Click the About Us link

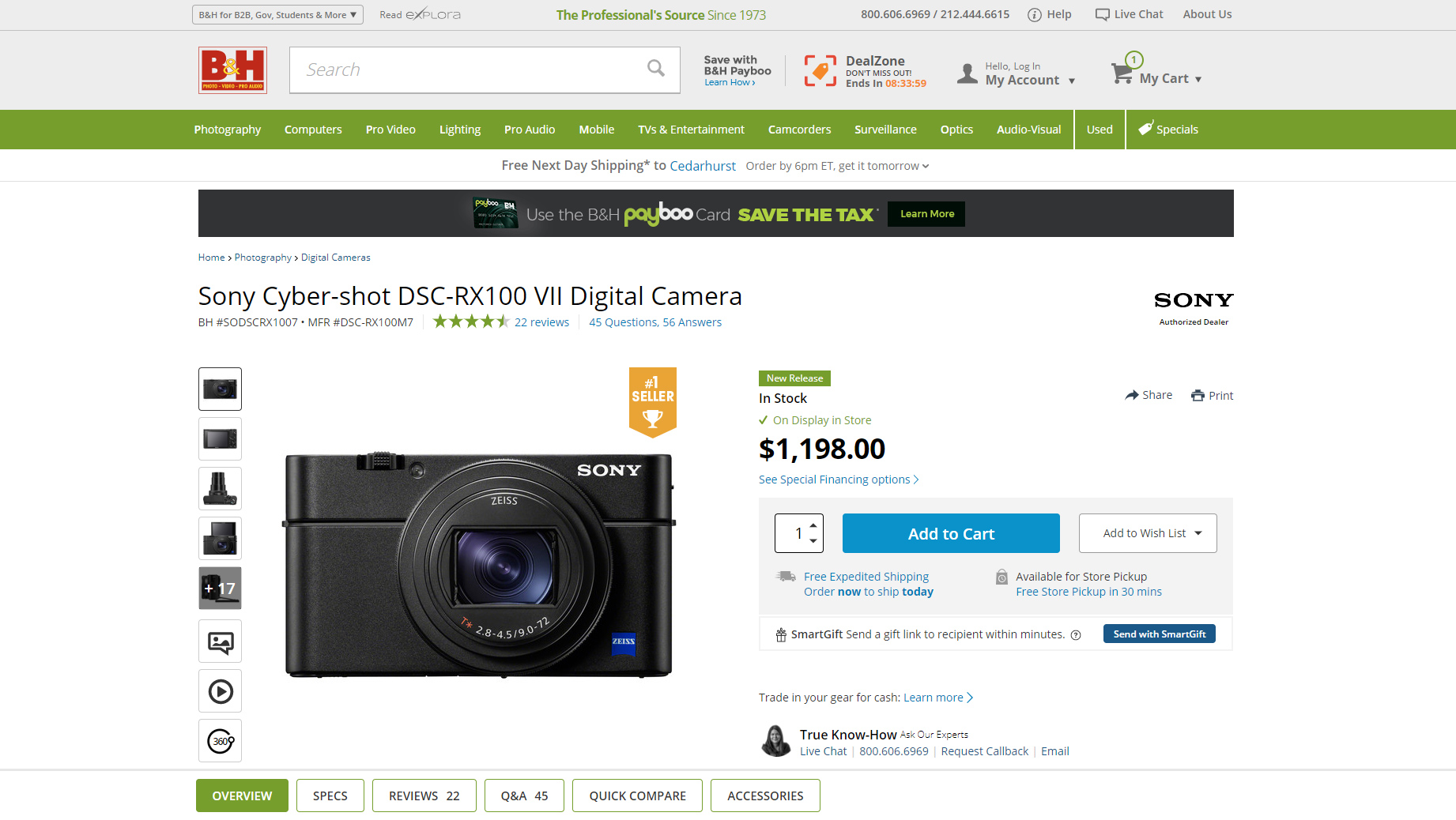(1207, 14)
